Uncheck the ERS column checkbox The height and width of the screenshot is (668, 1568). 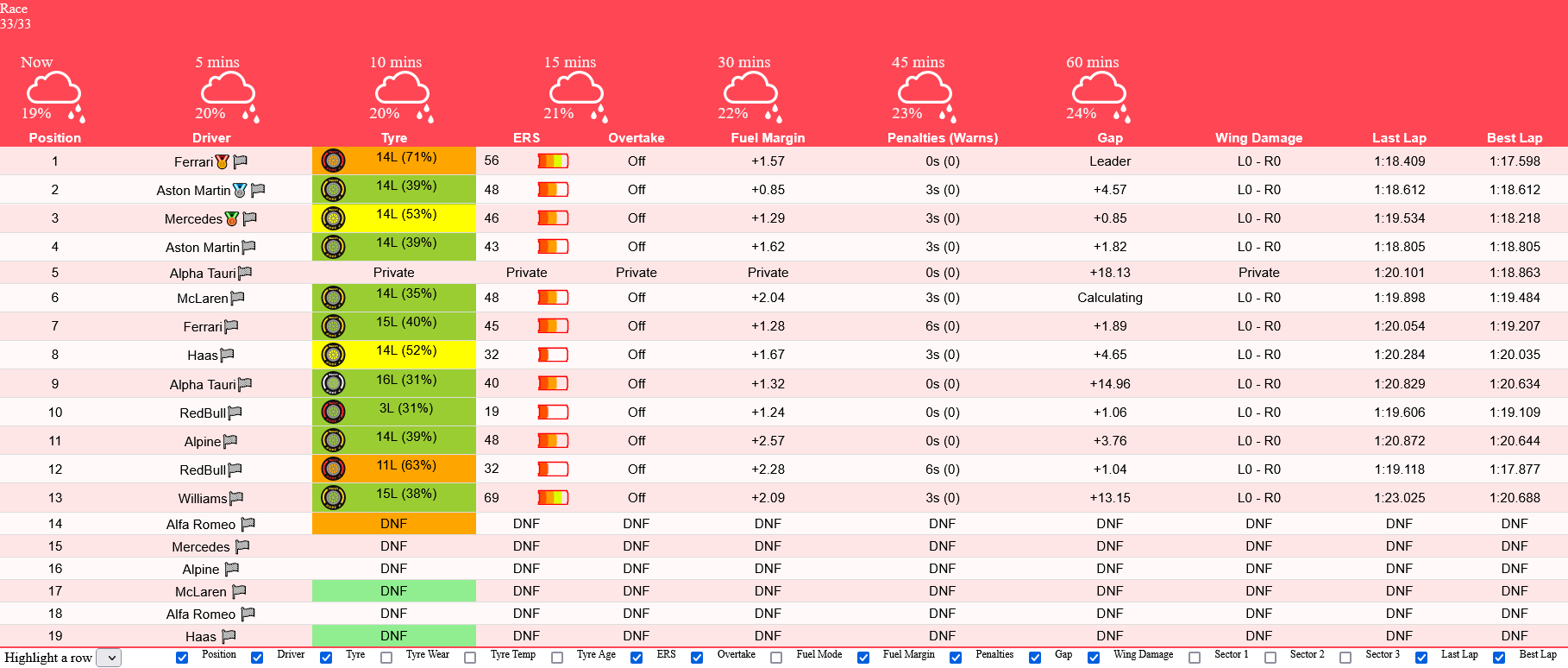pos(637,658)
